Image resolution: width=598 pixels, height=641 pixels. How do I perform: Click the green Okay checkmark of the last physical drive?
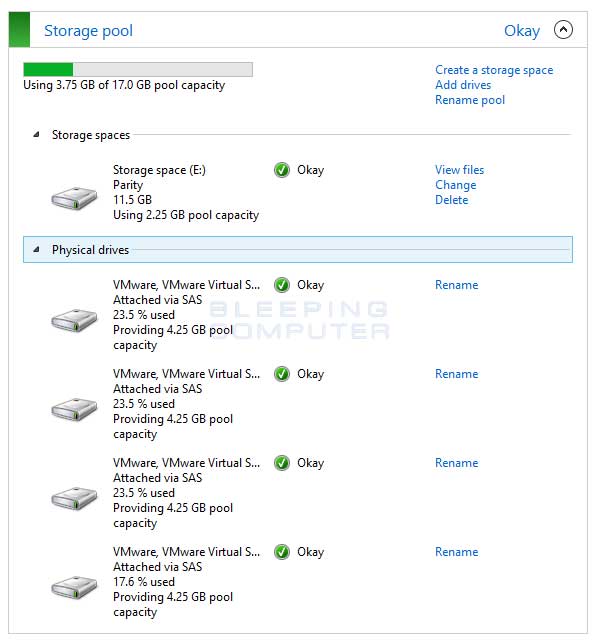click(x=282, y=552)
